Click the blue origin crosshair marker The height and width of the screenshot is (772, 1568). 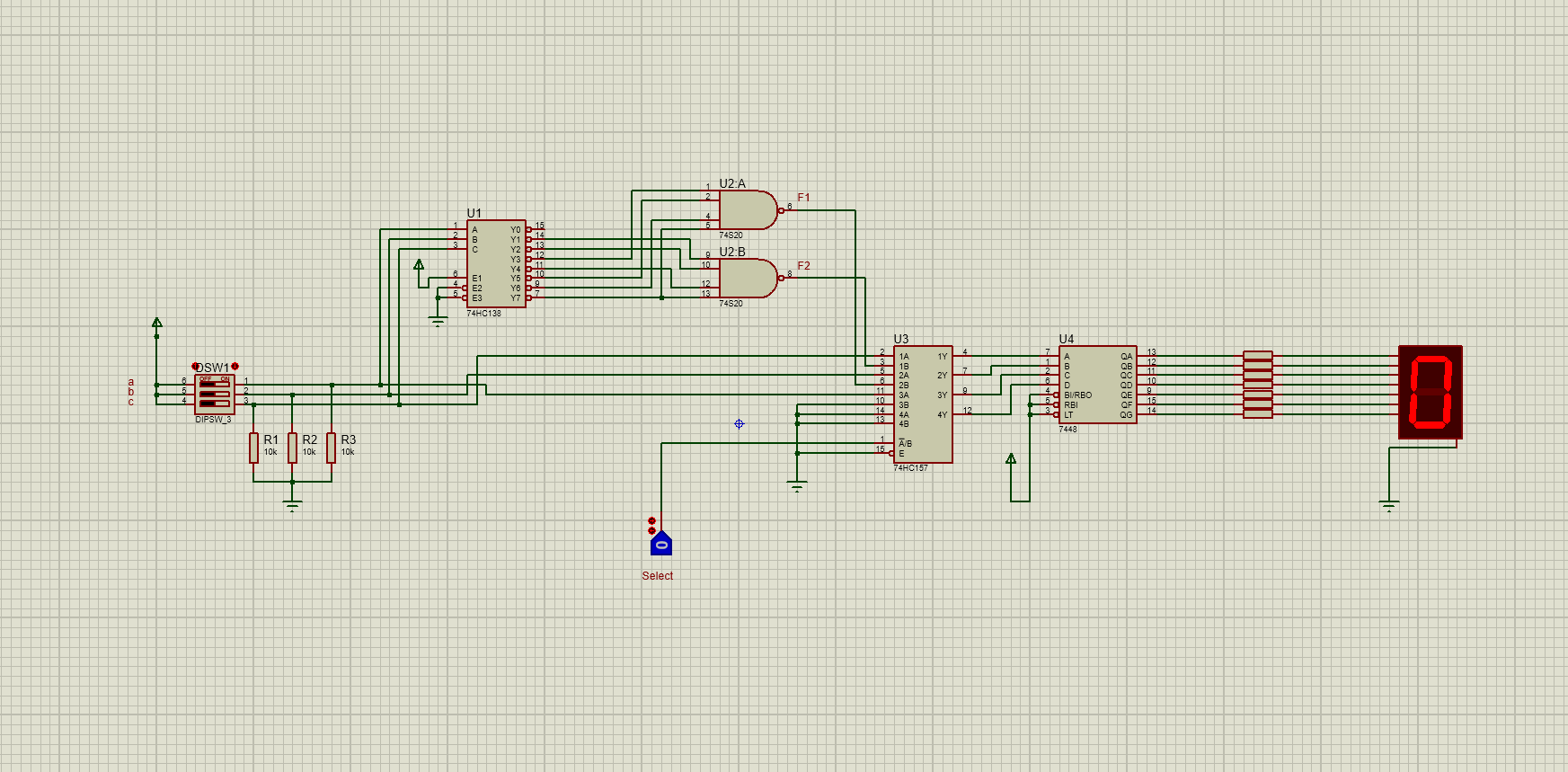pos(739,423)
